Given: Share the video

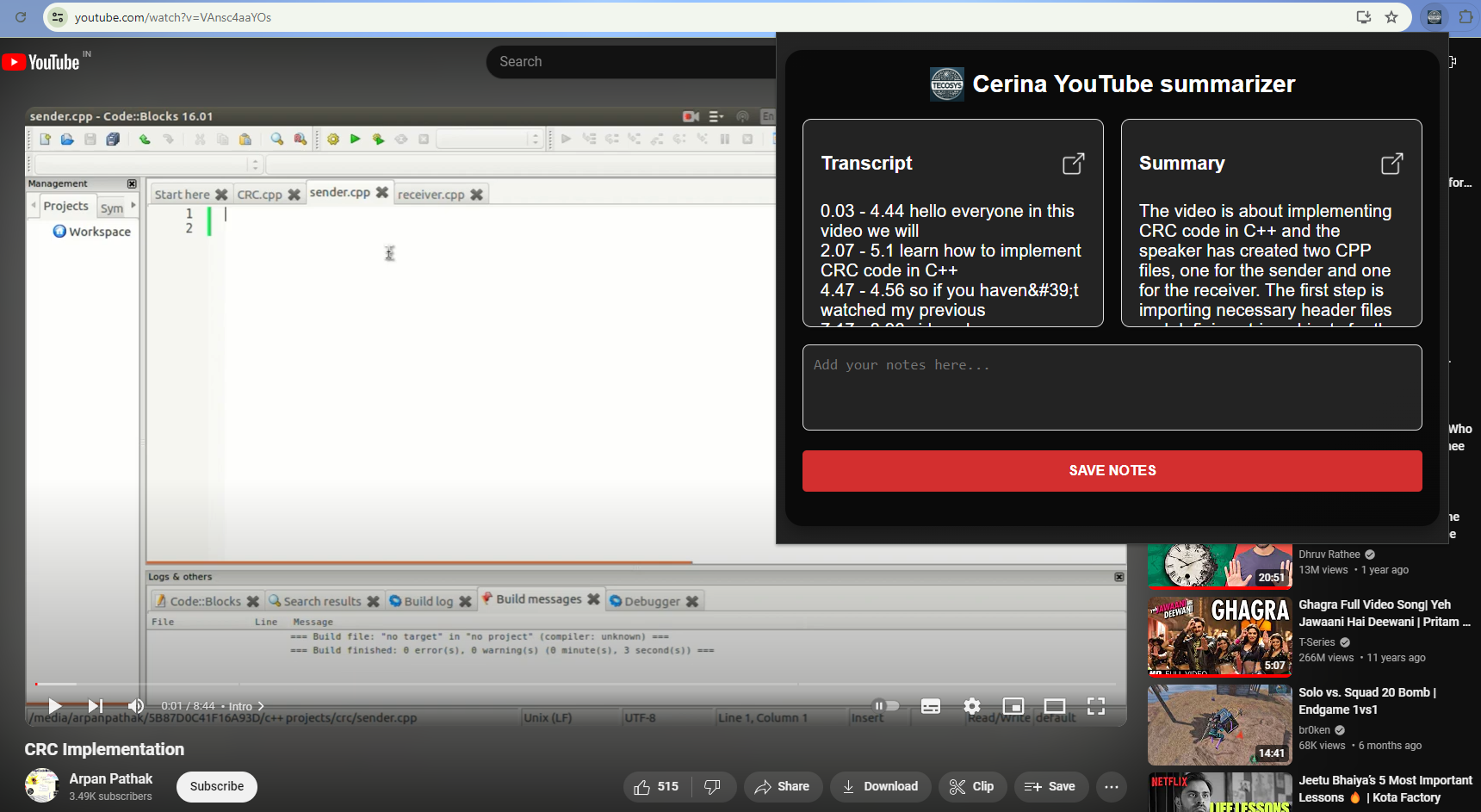Looking at the screenshot, I should coord(783,786).
